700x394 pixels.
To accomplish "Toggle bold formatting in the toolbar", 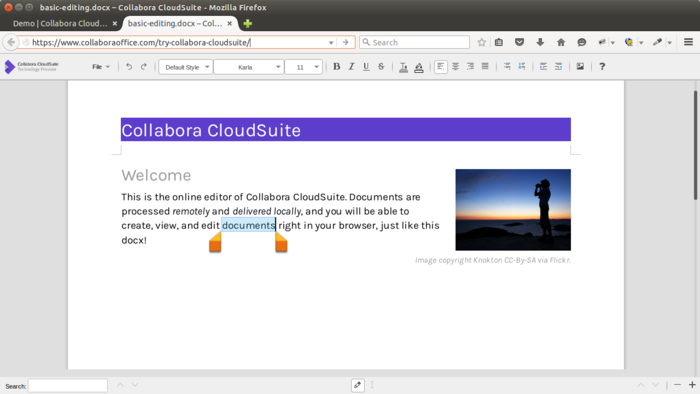I will click(337, 66).
